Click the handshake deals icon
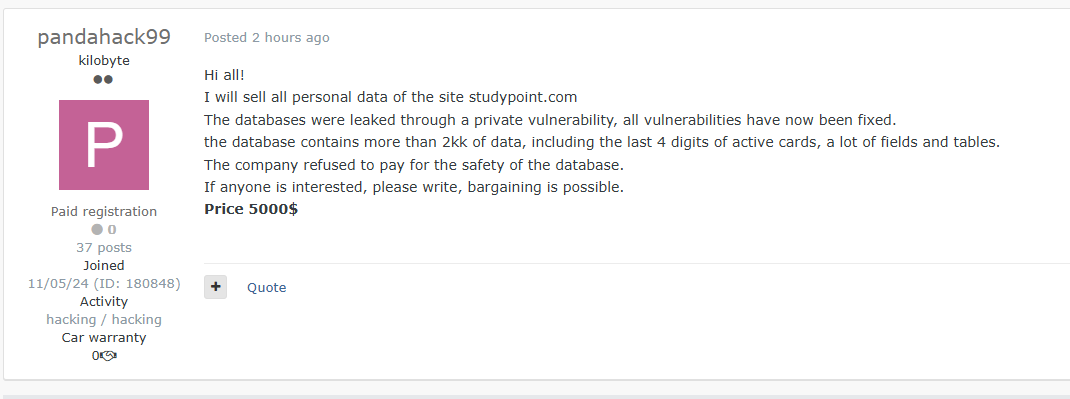This screenshot has height=399, width=1070. point(108,355)
